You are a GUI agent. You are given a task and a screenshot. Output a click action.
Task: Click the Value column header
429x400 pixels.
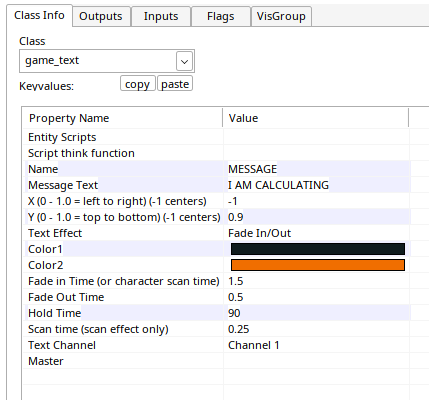tap(316, 118)
